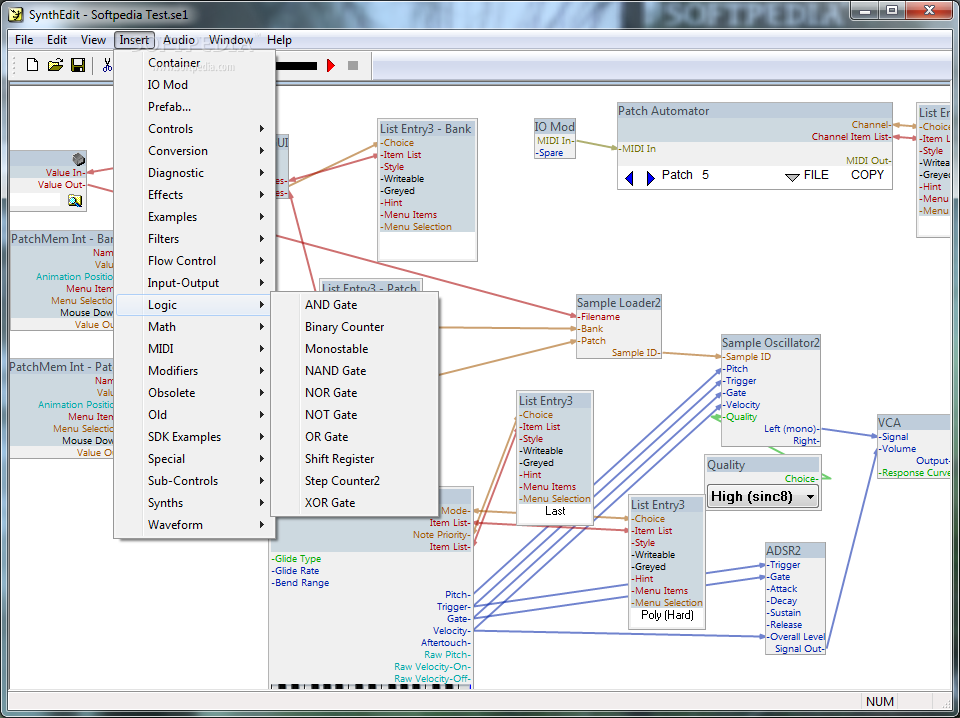Open the Audio menu

[x=179, y=40]
